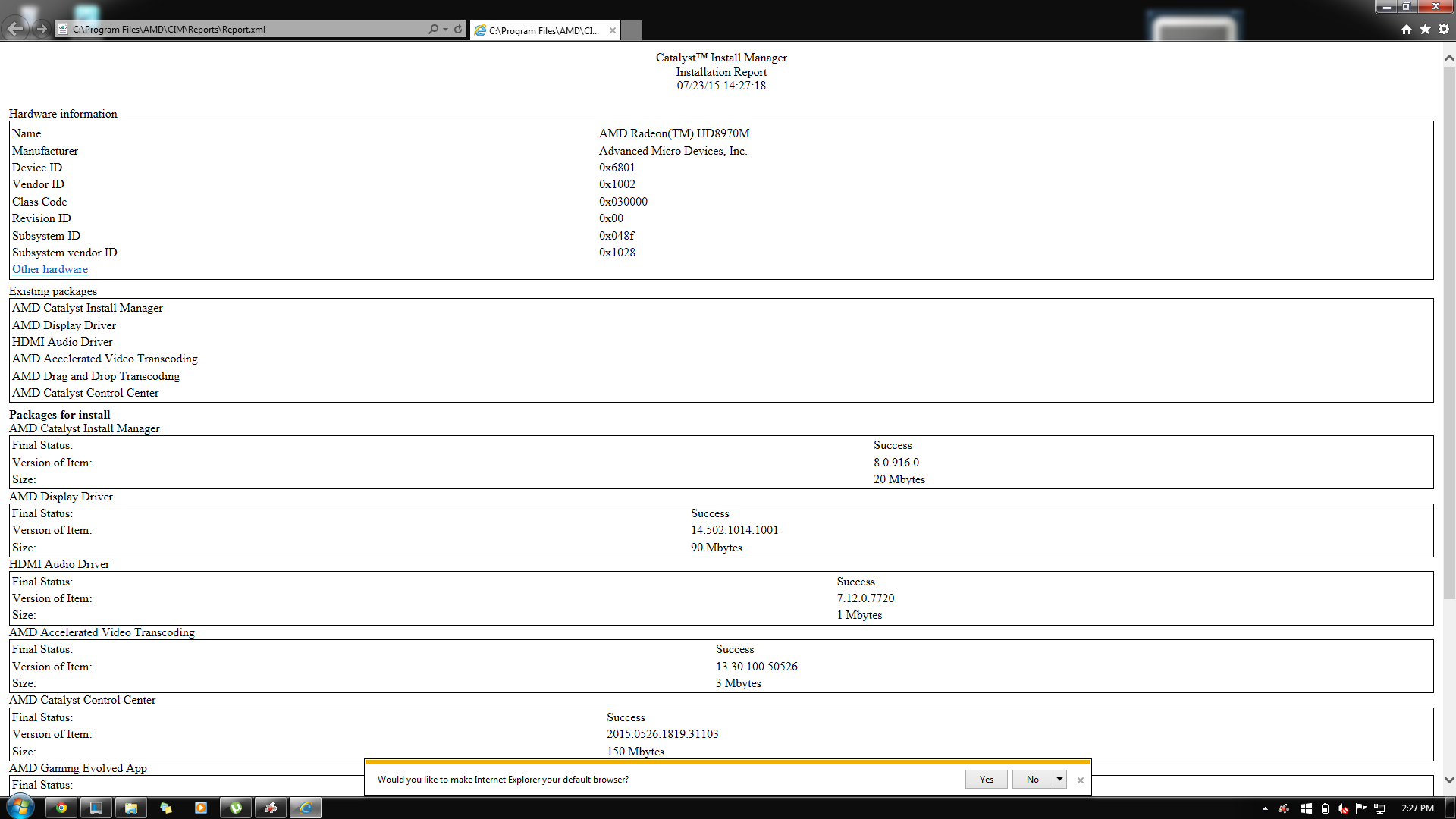Click the 20 Mbytes size value
The image size is (1456, 819).
click(899, 479)
